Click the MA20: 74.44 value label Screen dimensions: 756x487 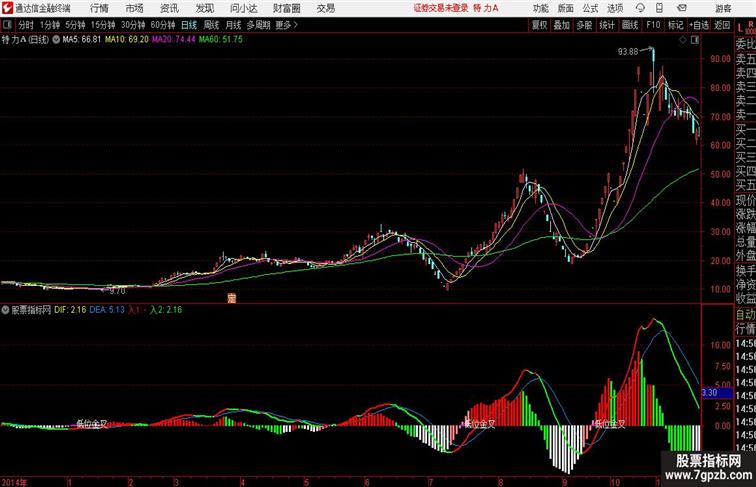174,40
